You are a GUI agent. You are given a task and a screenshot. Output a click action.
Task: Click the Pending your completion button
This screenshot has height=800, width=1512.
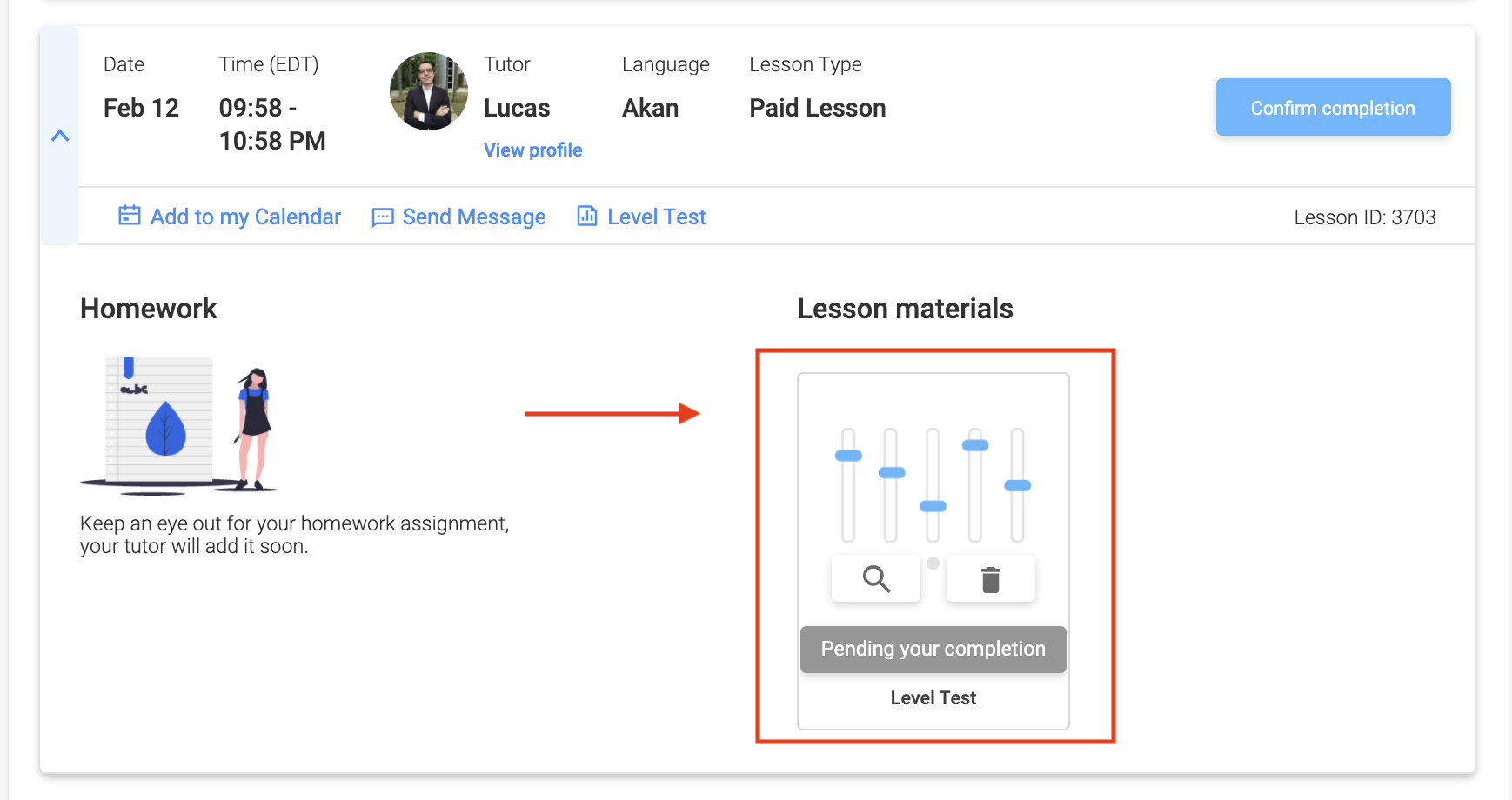[x=933, y=649]
